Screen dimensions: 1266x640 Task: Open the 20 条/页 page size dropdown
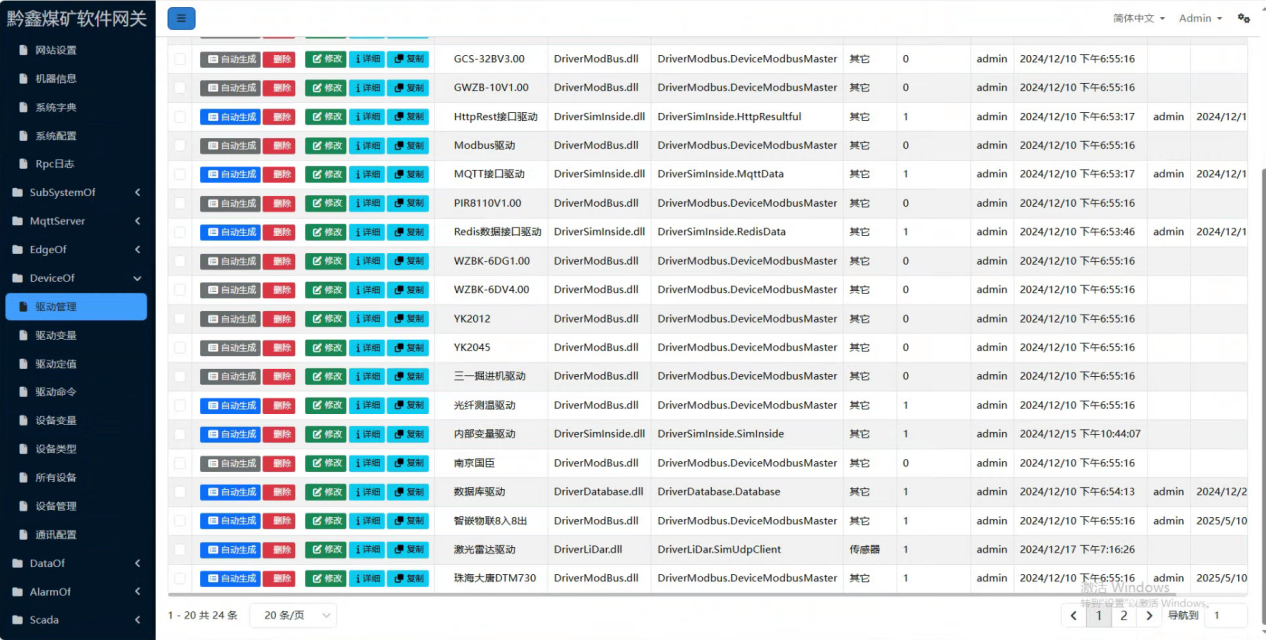pos(293,615)
